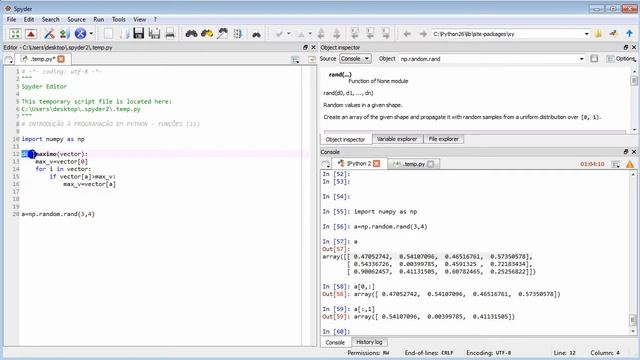This screenshot has width=640, height=360.
Task: Create a new file with the blank page icon
Action: pos(108,33)
